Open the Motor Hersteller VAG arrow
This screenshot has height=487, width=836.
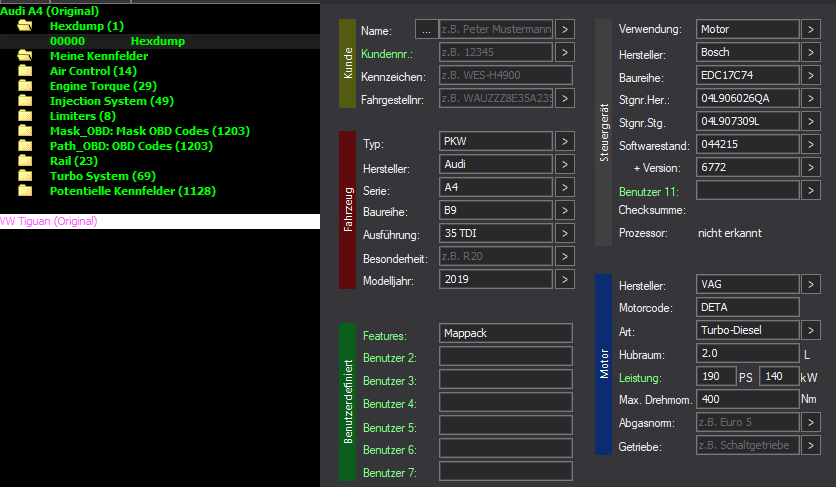pyautogui.click(x=810, y=284)
